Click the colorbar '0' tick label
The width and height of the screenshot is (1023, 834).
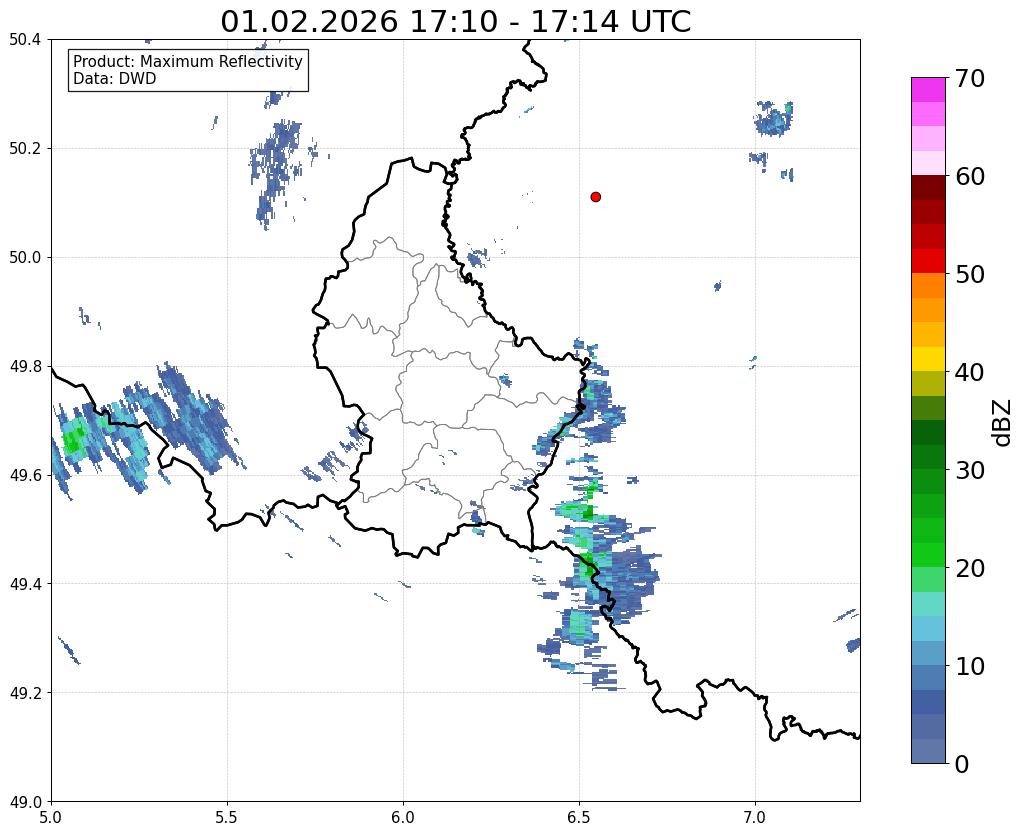pos(962,764)
